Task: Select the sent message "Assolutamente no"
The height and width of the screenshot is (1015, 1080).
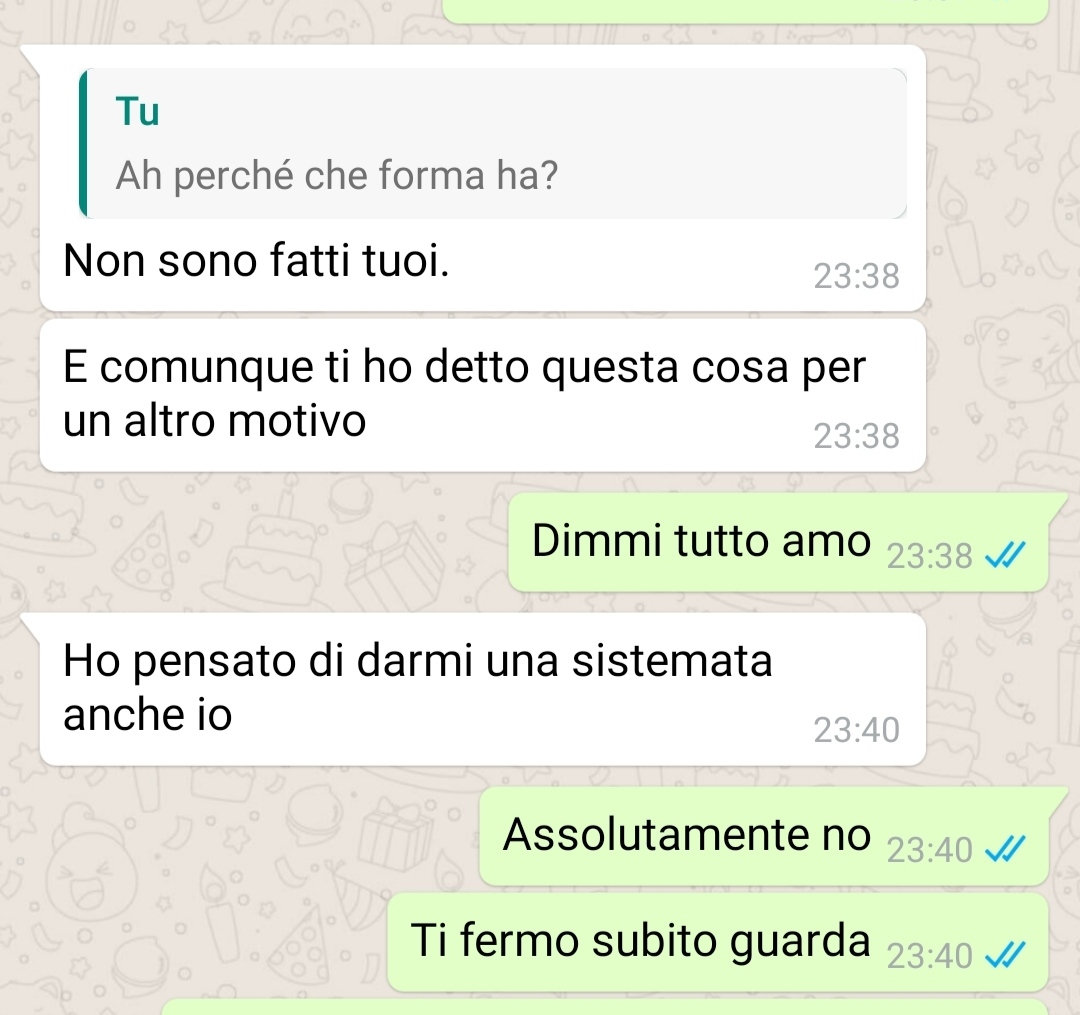Action: 764,836
